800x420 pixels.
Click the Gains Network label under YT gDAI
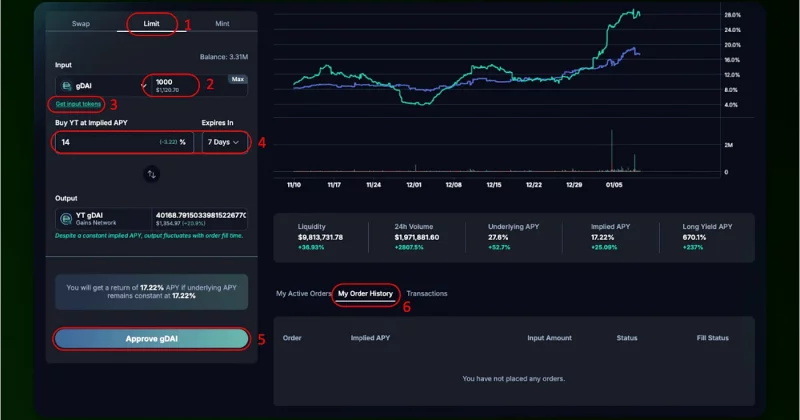tap(96, 223)
